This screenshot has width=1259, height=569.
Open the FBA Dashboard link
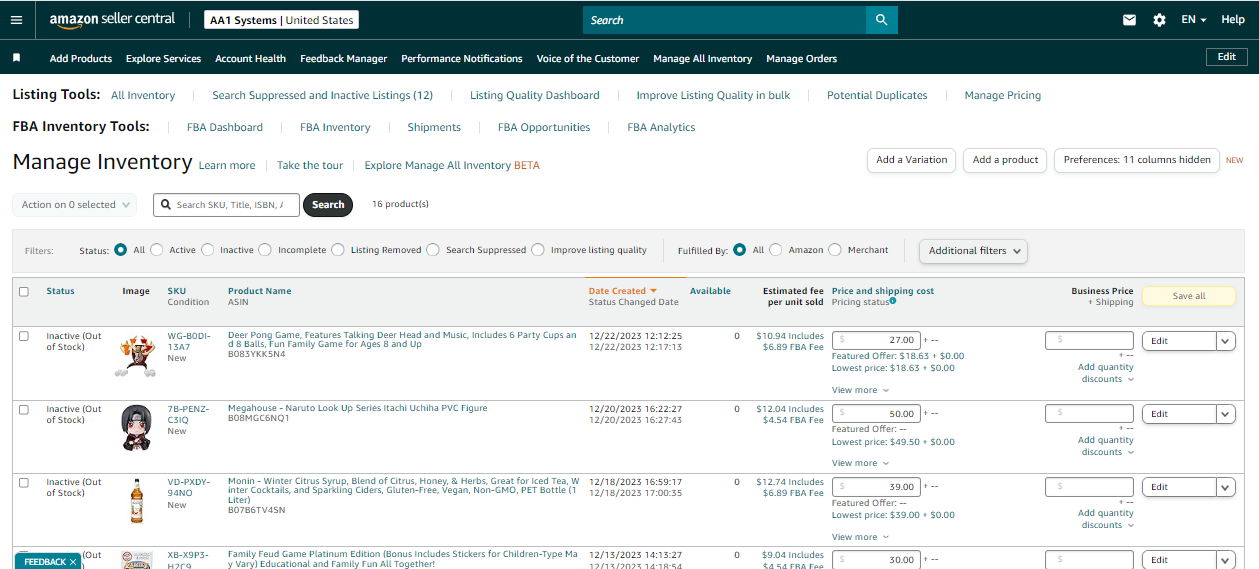(x=225, y=127)
